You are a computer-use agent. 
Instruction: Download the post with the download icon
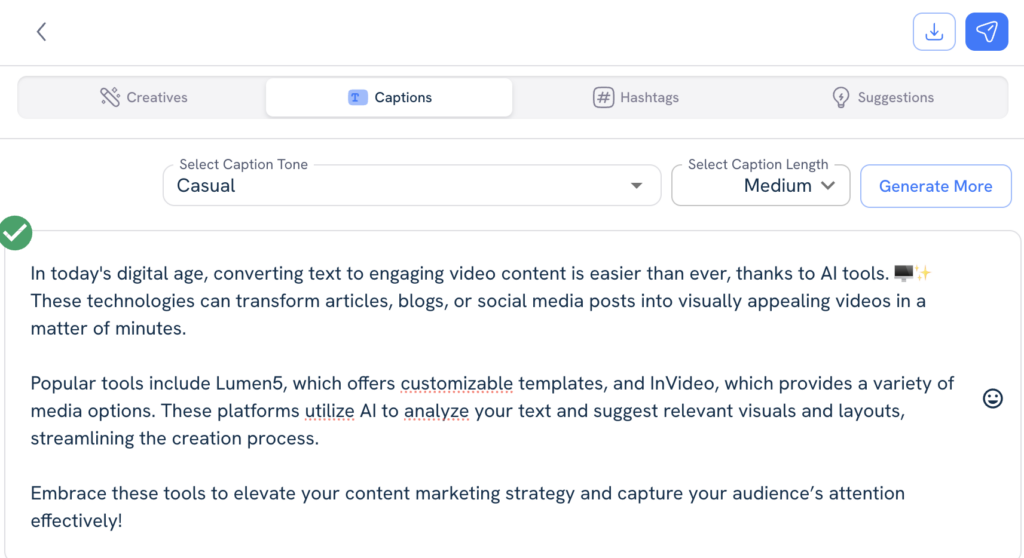coord(934,32)
